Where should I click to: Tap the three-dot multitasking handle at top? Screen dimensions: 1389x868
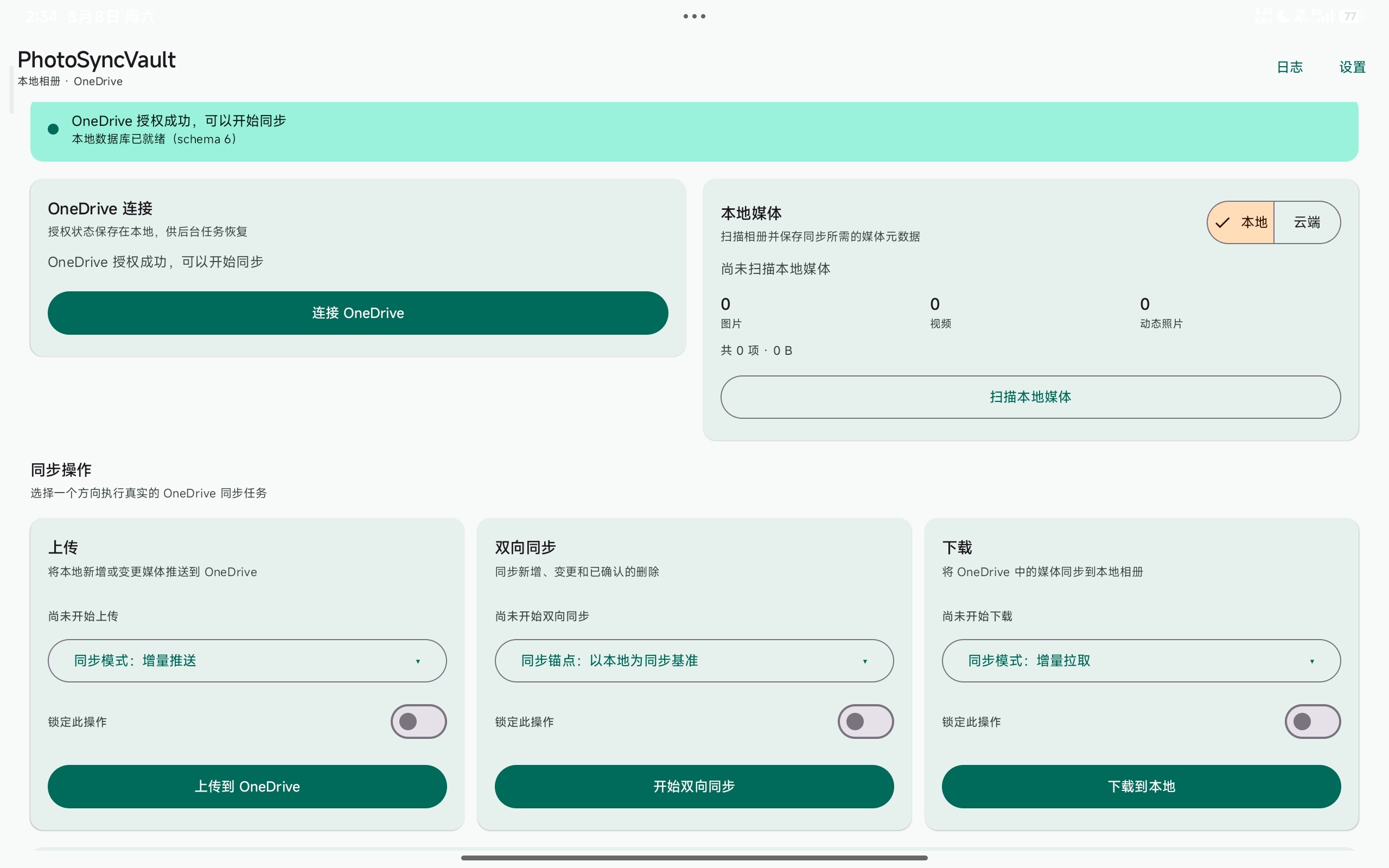pos(694,16)
